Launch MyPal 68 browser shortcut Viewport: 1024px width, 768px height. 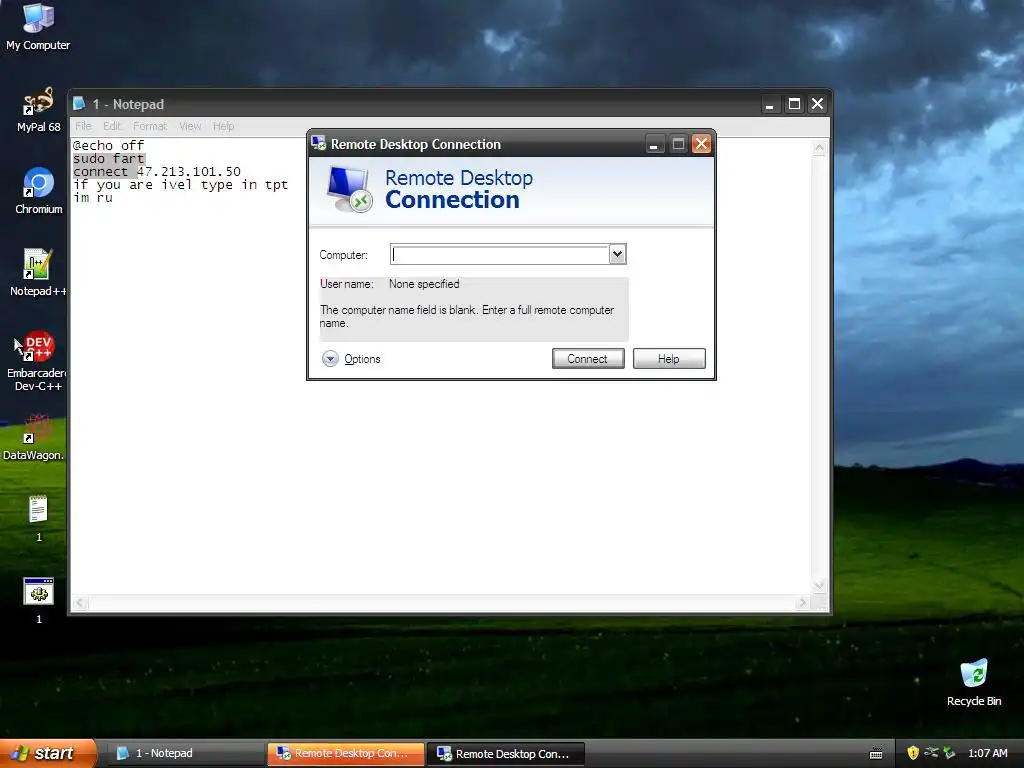pos(38,109)
